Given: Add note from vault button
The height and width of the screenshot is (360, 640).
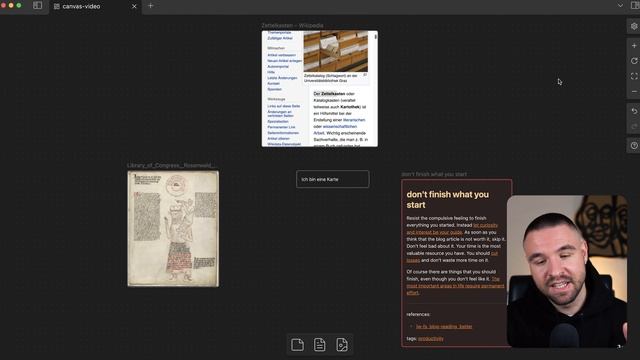Looking at the screenshot, I should [320, 345].
